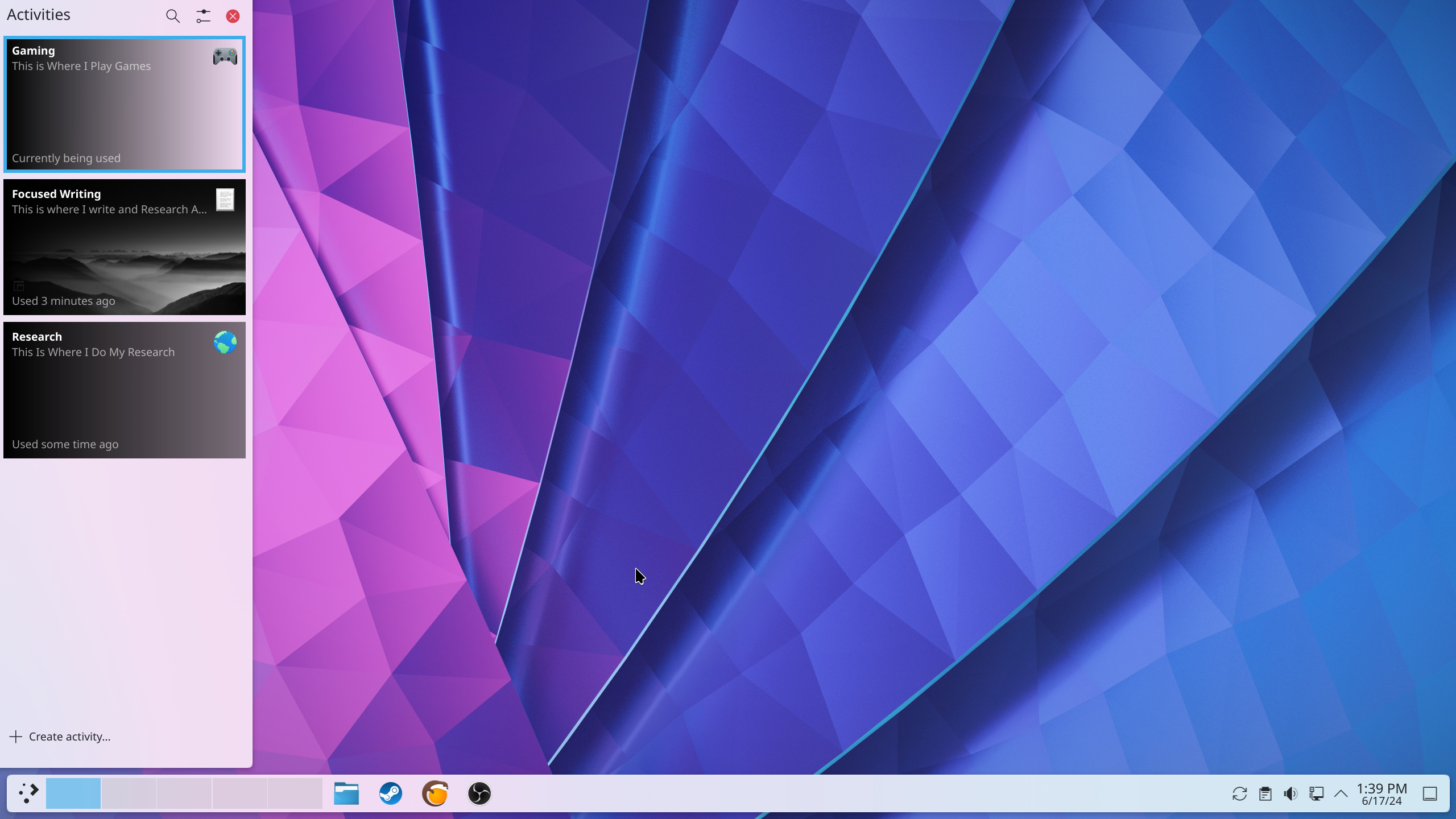Open the volume control in the system tray
The image size is (1456, 819).
coord(1290,793)
